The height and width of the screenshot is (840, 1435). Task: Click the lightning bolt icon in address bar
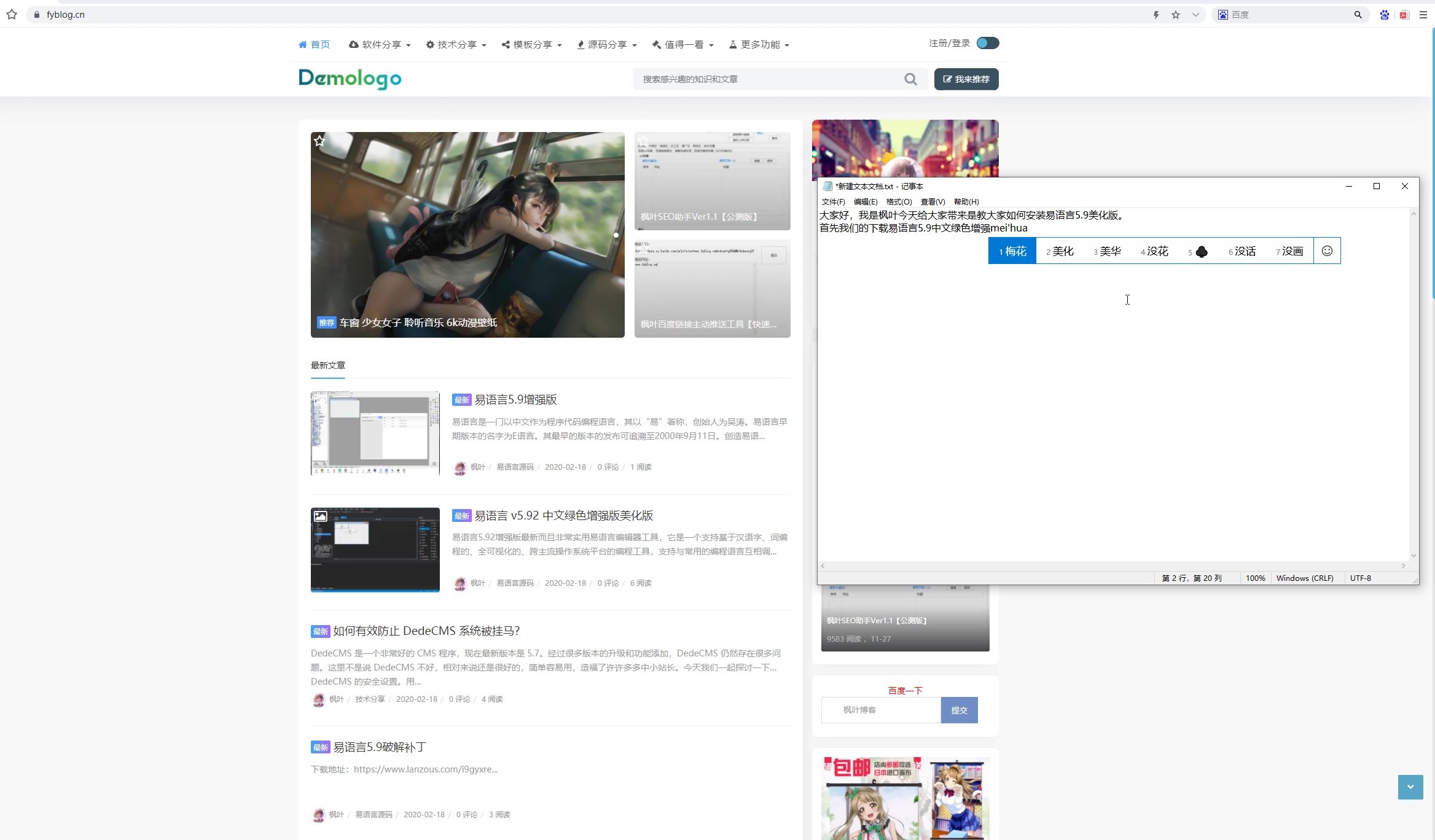click(x=1156, y=15)
